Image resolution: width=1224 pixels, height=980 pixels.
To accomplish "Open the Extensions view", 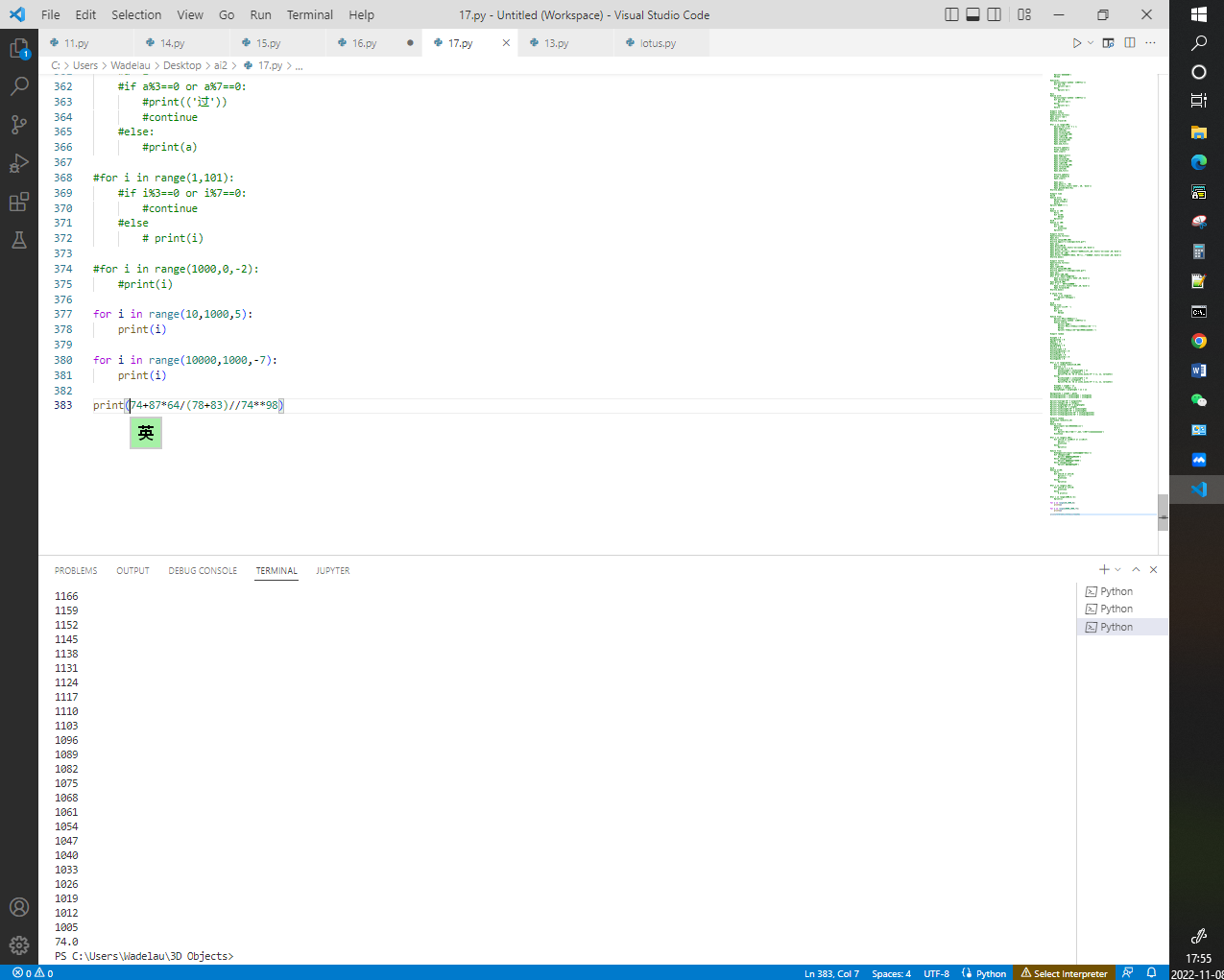I will pyautogui.click(x=19, y=202).
